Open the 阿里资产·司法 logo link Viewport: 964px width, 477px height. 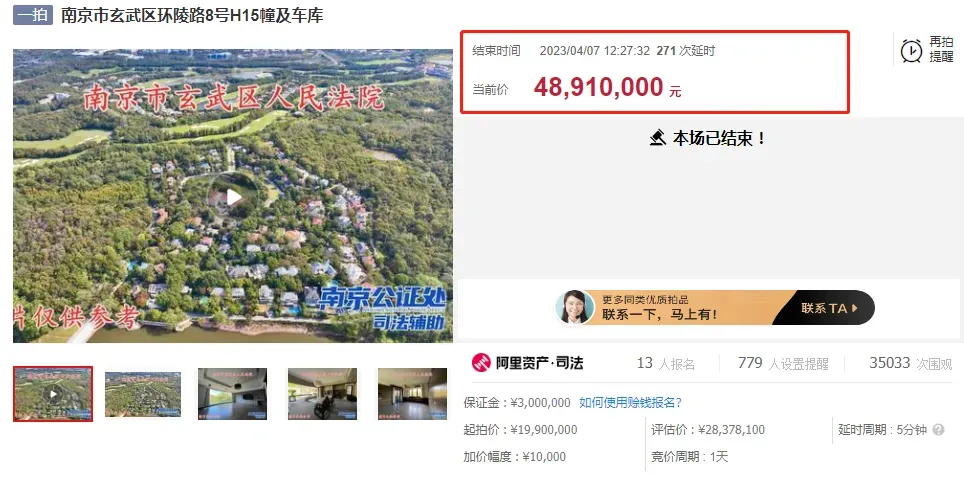point(527,363)
